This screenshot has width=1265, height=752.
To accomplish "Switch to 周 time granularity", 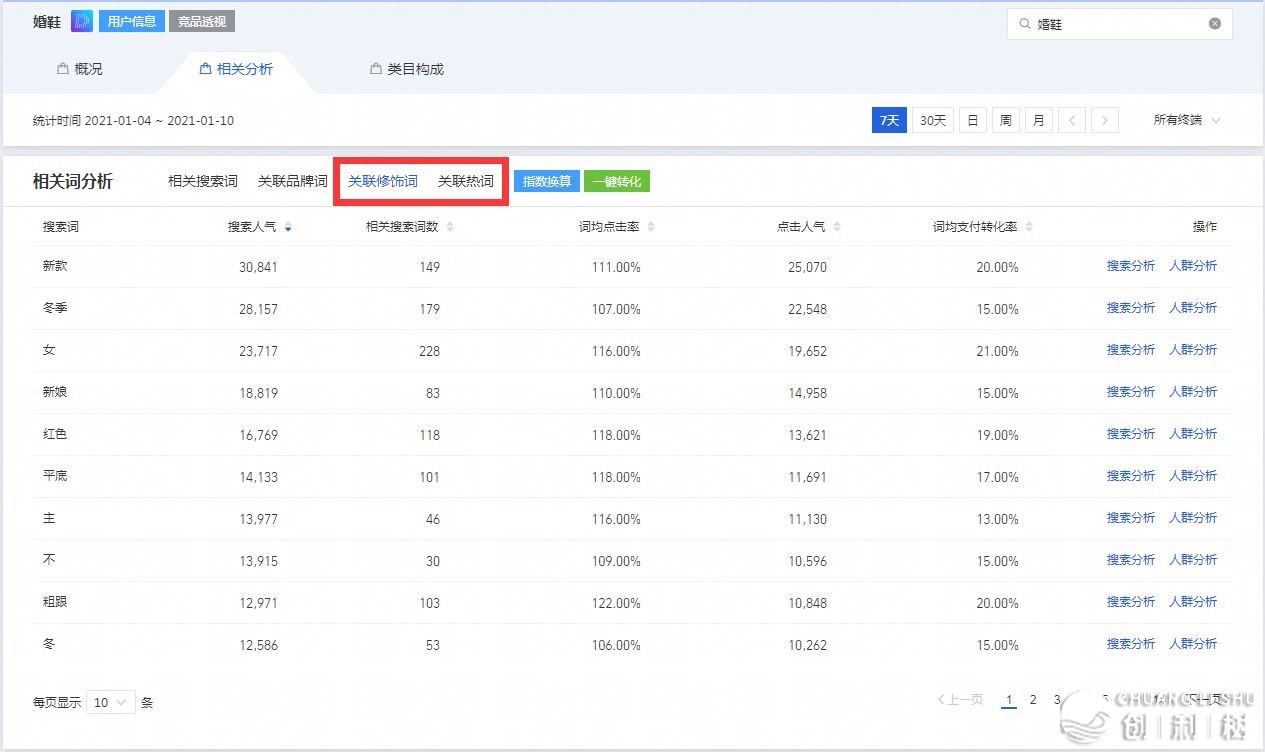I will [x=1006, y=120].
